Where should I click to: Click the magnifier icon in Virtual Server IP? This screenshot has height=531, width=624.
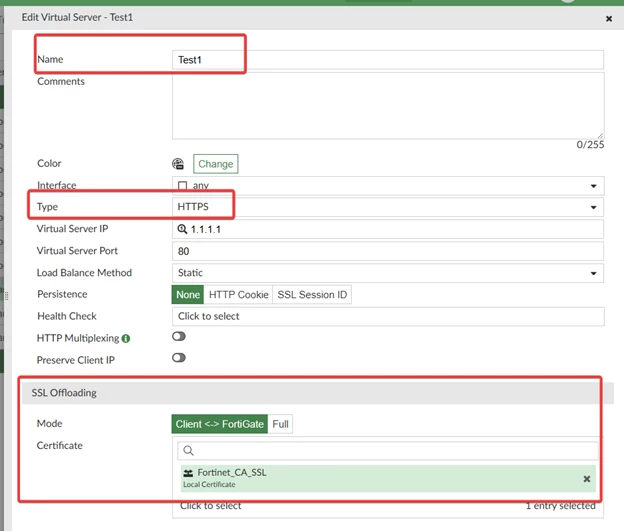point(182,229)
